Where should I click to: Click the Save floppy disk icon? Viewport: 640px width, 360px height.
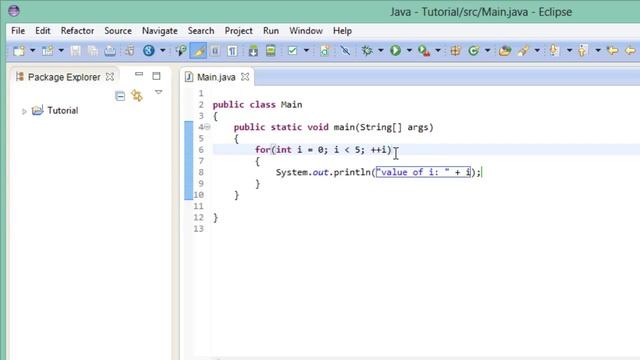click(x=76, y=51)
